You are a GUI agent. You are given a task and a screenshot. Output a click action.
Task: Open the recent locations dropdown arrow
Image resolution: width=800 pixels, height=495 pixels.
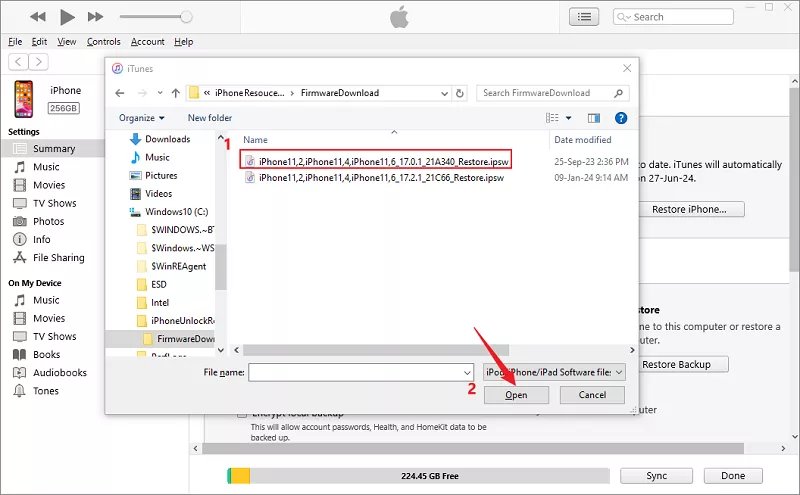pyautogui.click(x=160, y=93)
